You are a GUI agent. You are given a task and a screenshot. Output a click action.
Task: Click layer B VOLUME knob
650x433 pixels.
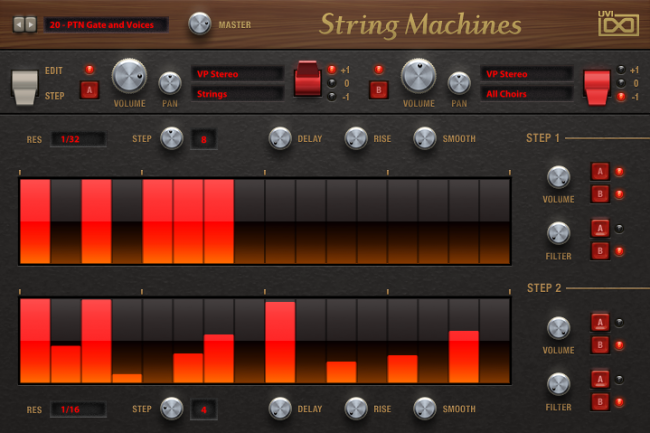[419, 76]
